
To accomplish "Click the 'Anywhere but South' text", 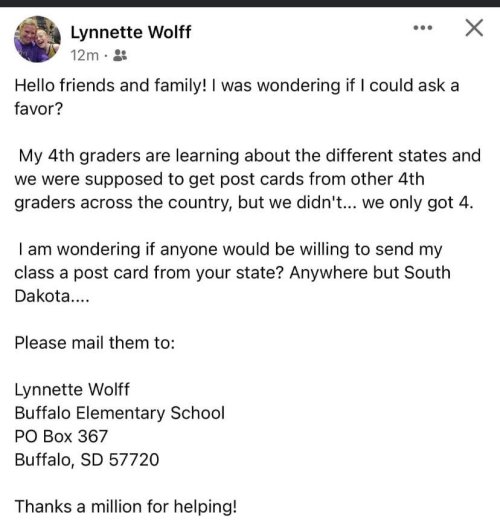I will pos(370,273).
